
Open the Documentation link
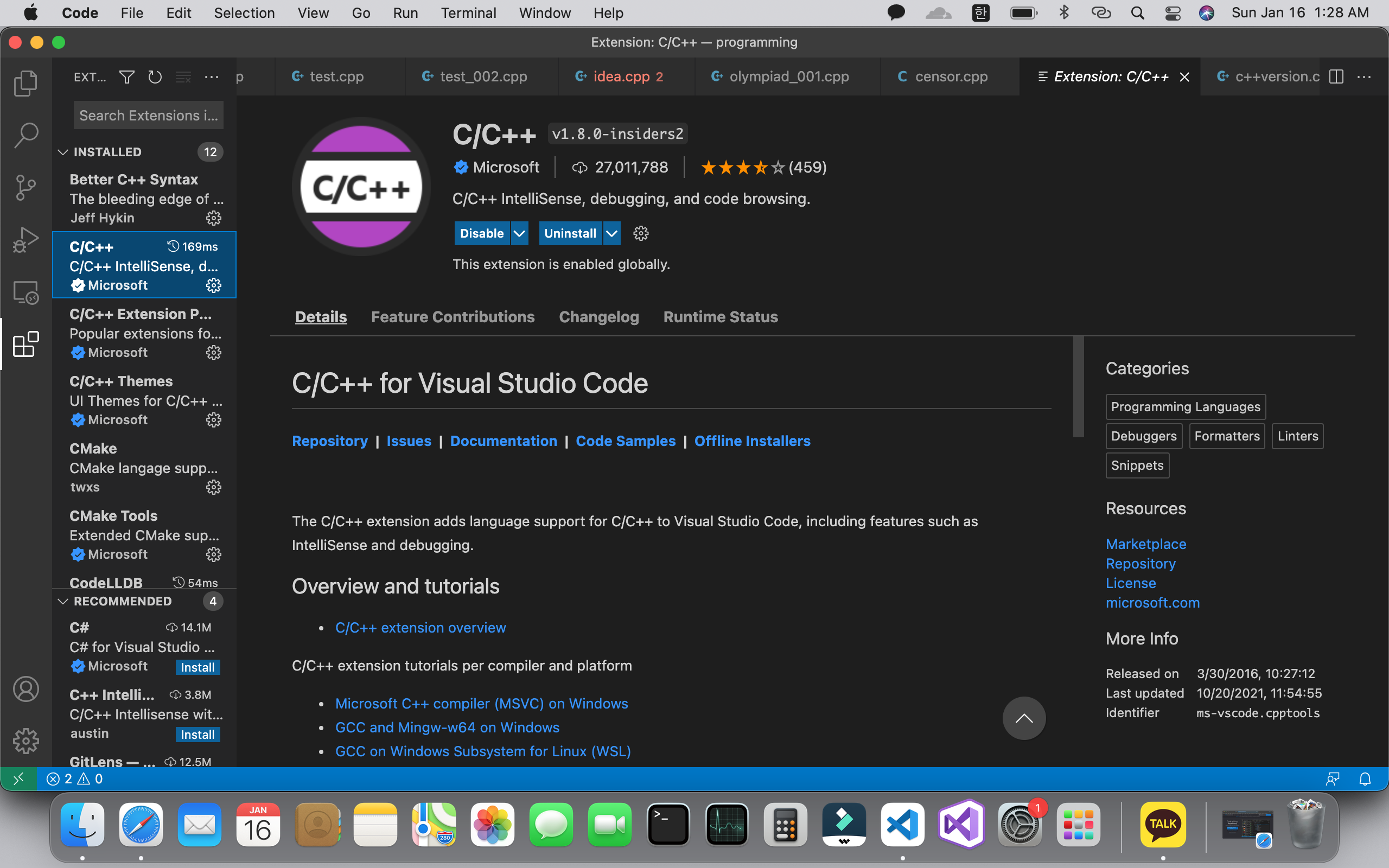click(x=504, y=441)
